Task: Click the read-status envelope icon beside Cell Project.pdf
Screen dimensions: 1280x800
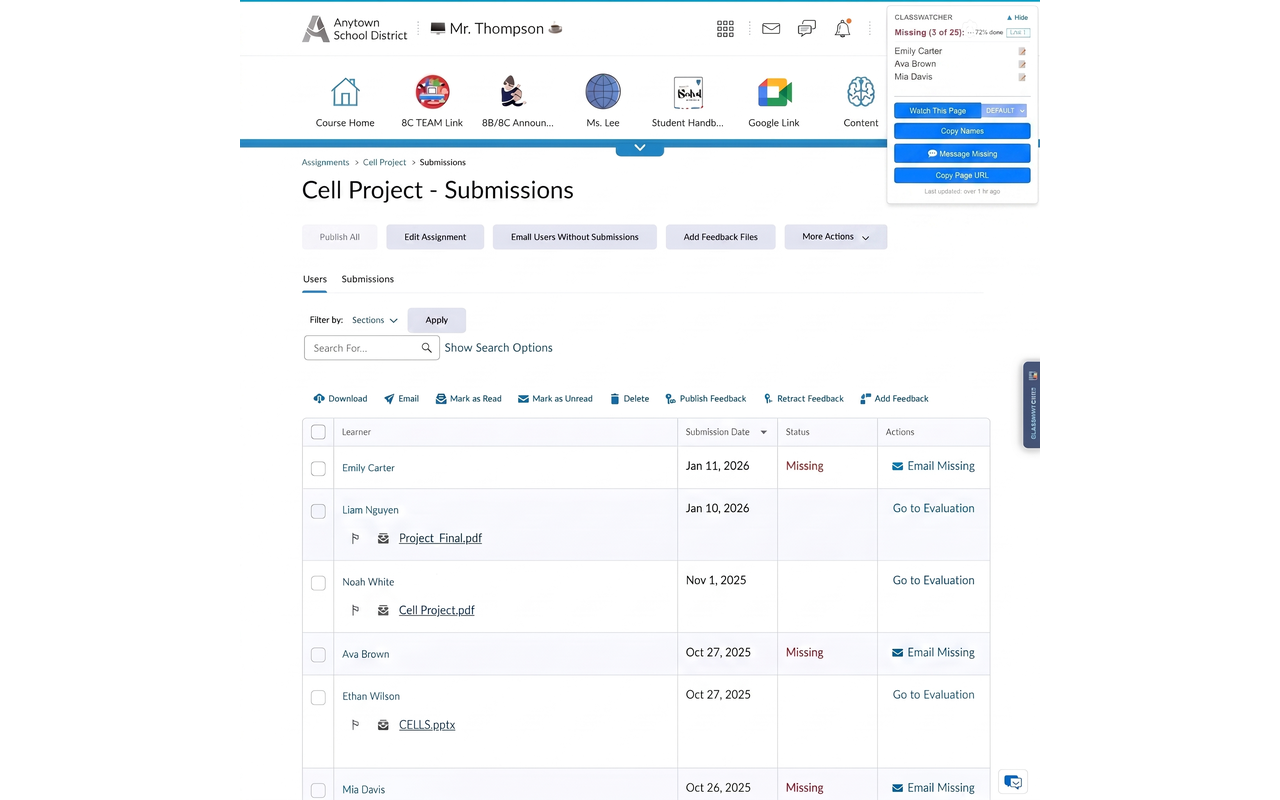Action: [383, 610]
